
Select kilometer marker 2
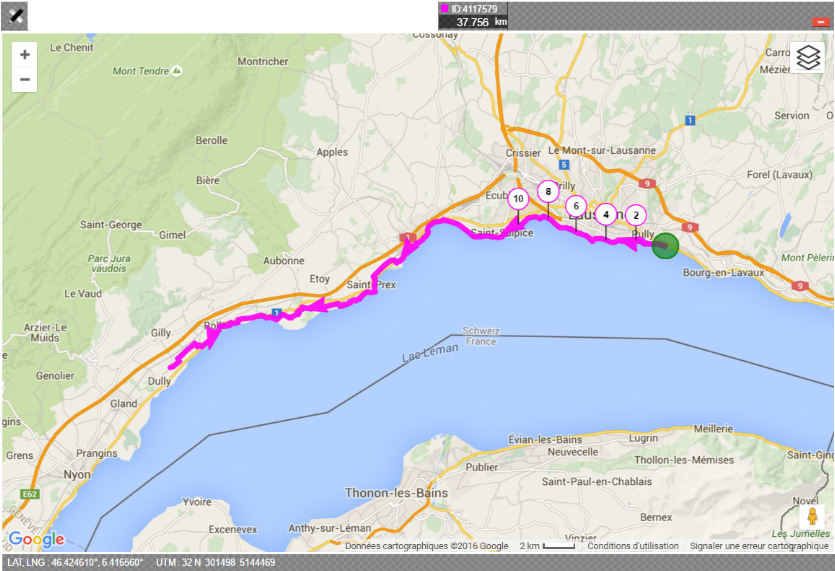[x=636, y=216]
